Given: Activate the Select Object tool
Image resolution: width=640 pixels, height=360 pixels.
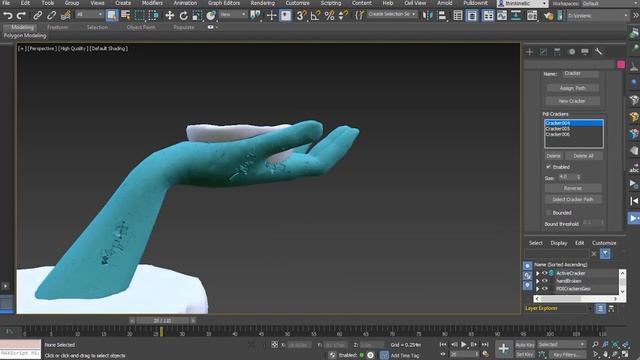Looking at the screenshot, I should [111, 16].
